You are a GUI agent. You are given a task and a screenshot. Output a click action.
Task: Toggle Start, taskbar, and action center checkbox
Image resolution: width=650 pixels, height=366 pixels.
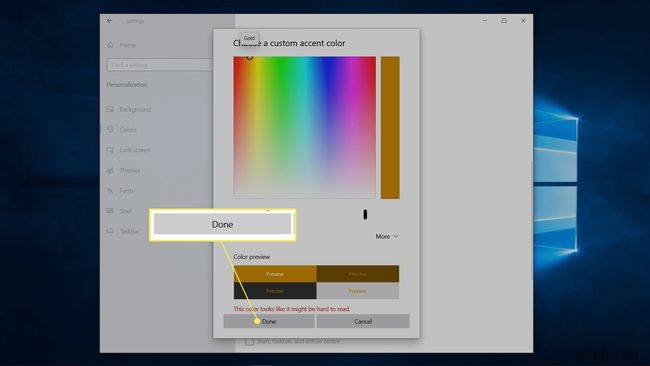pyautogui.click(x=249, y=342)
